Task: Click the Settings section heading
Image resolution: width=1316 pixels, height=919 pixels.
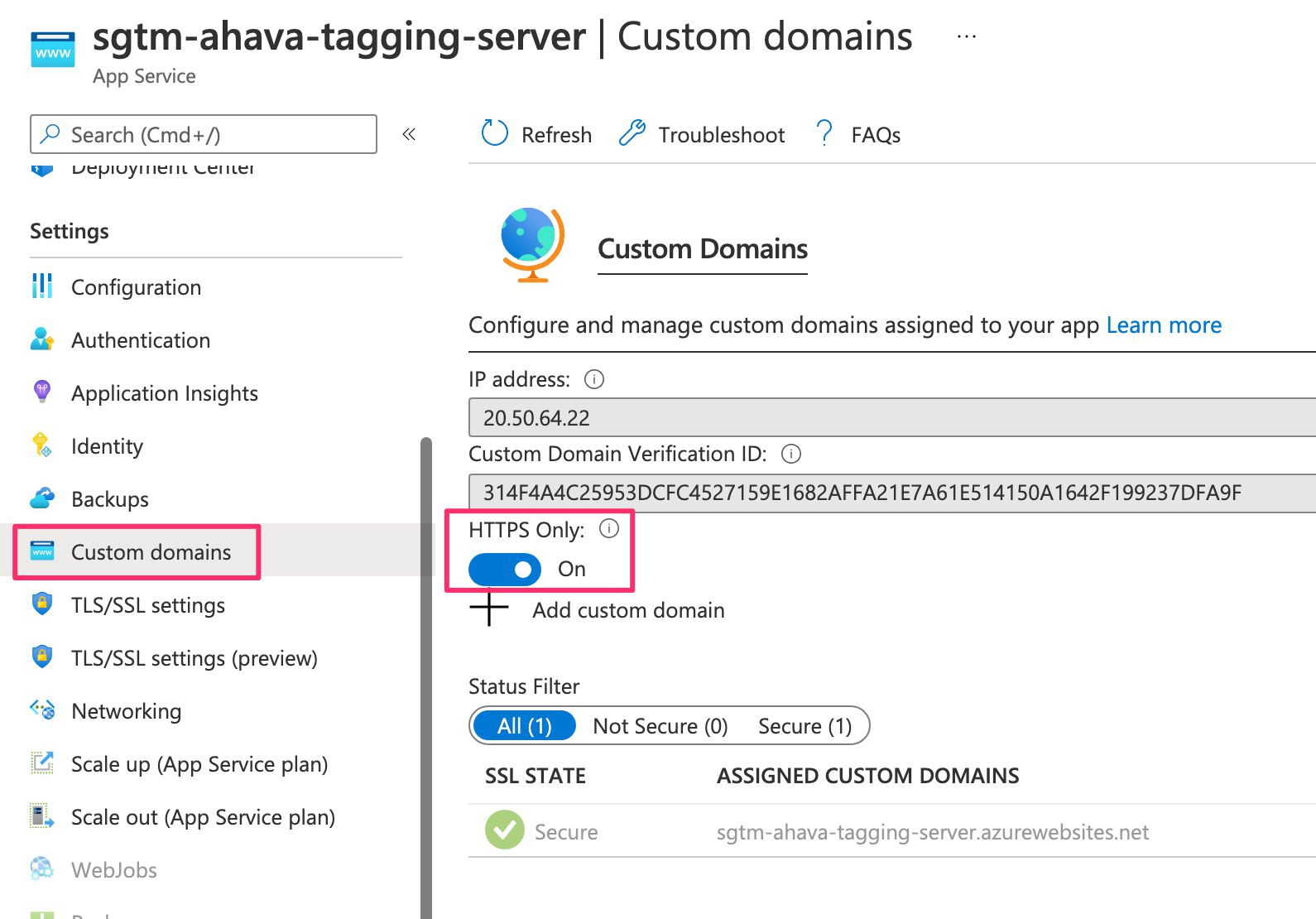Action: 70,231
